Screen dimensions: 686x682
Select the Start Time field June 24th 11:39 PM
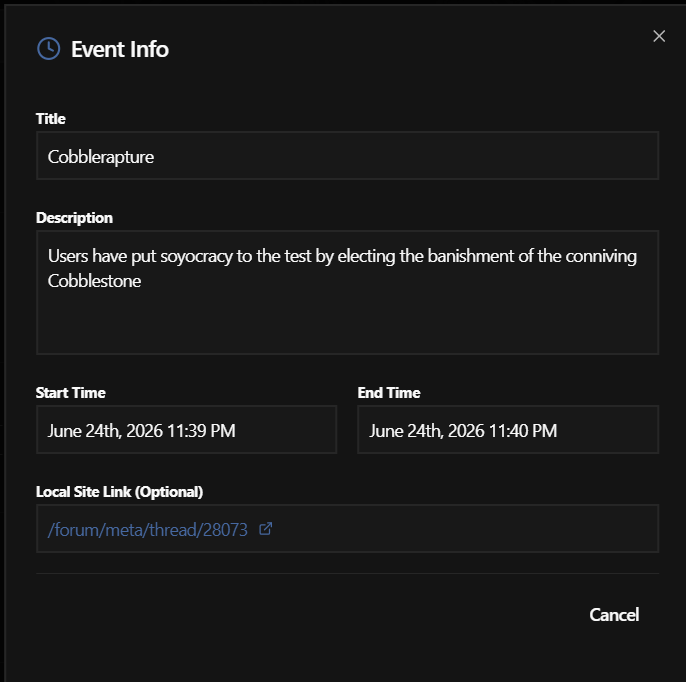tap(186, 430)
